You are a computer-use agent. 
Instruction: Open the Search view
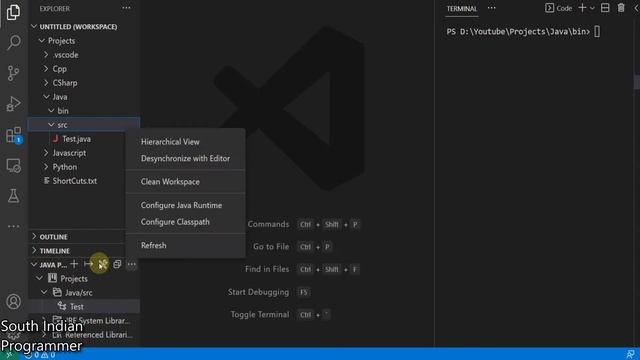pyautogui.click(x=13, y=42)
